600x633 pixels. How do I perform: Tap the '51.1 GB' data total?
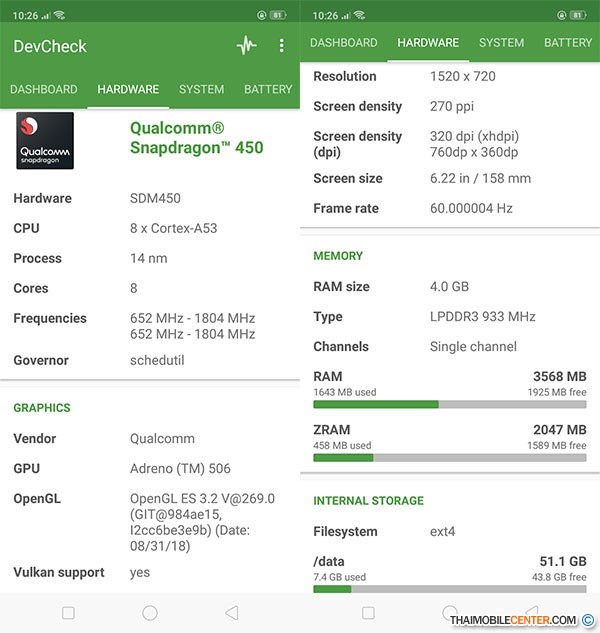[563, 561]
